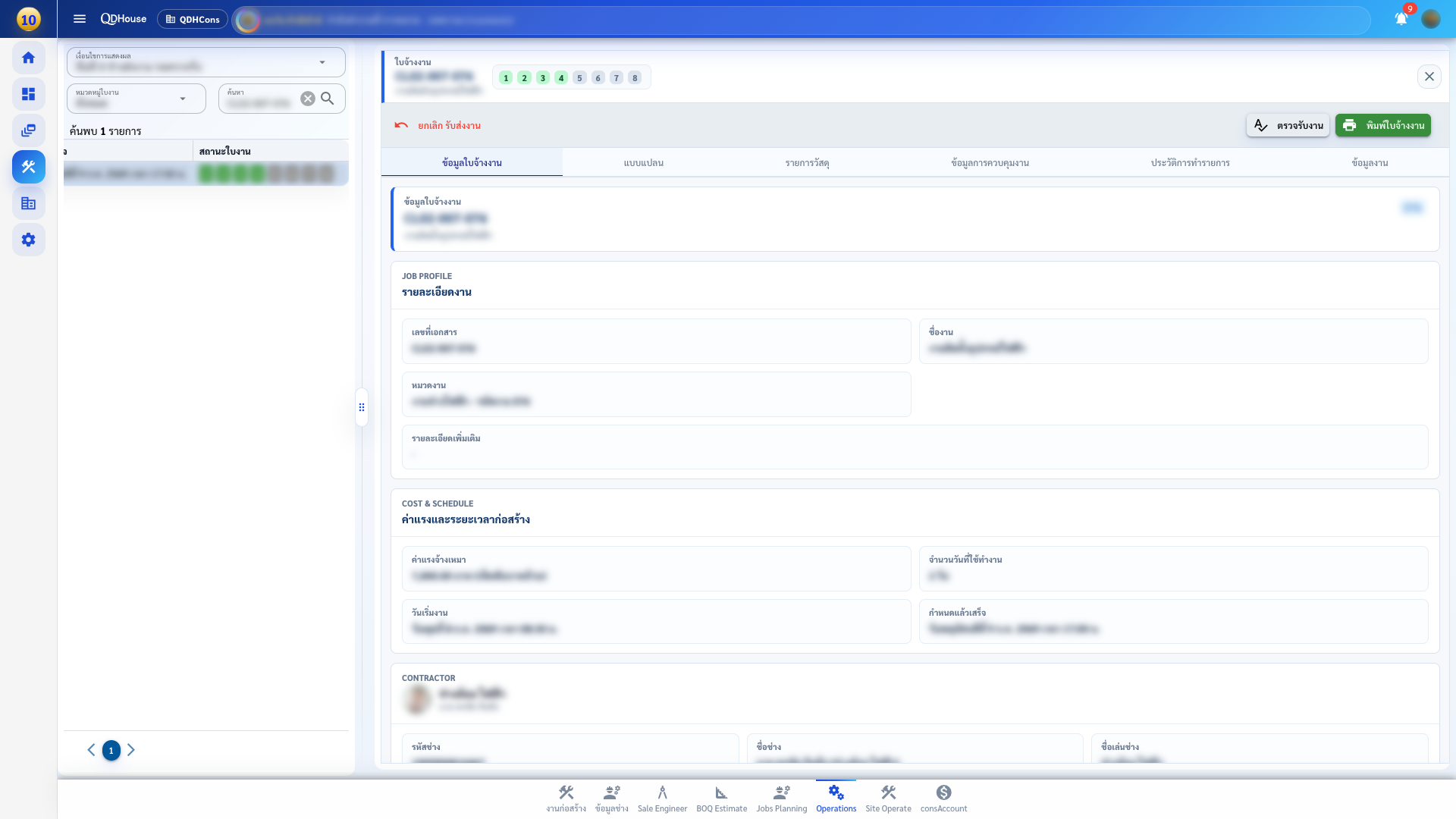Screen dimensions: 1456x819
Task: Click the ตรวจรับงาน button
Action: click(1288, 125)
